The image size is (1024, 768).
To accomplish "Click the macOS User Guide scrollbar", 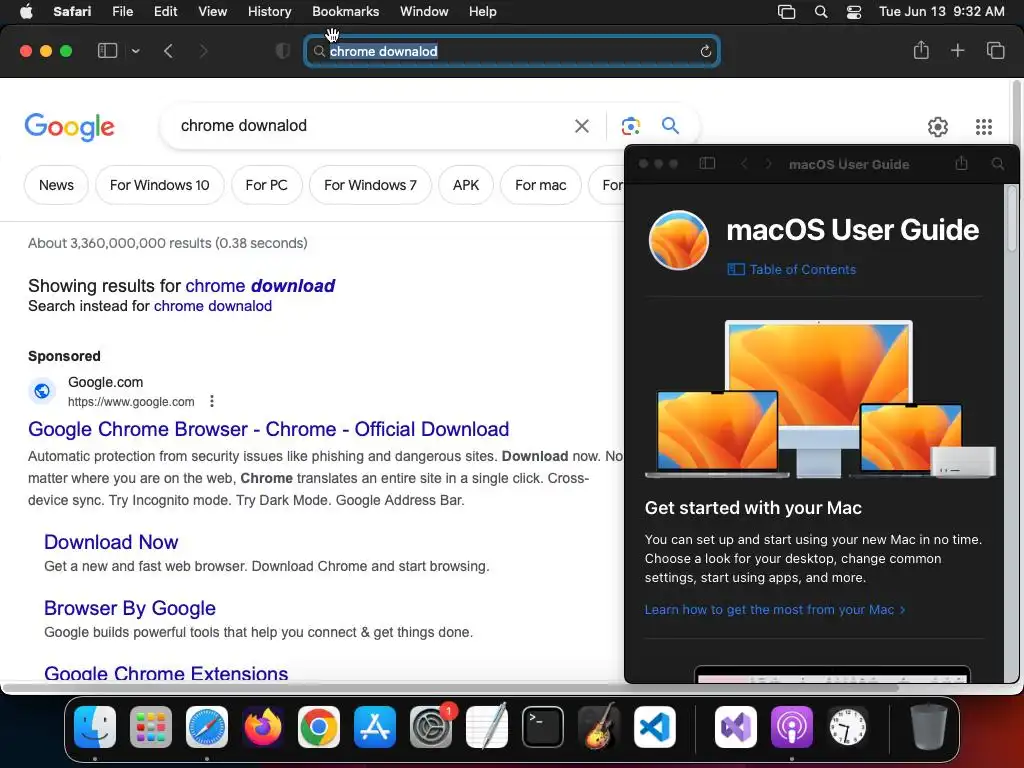I will [x=1012, y=218].
